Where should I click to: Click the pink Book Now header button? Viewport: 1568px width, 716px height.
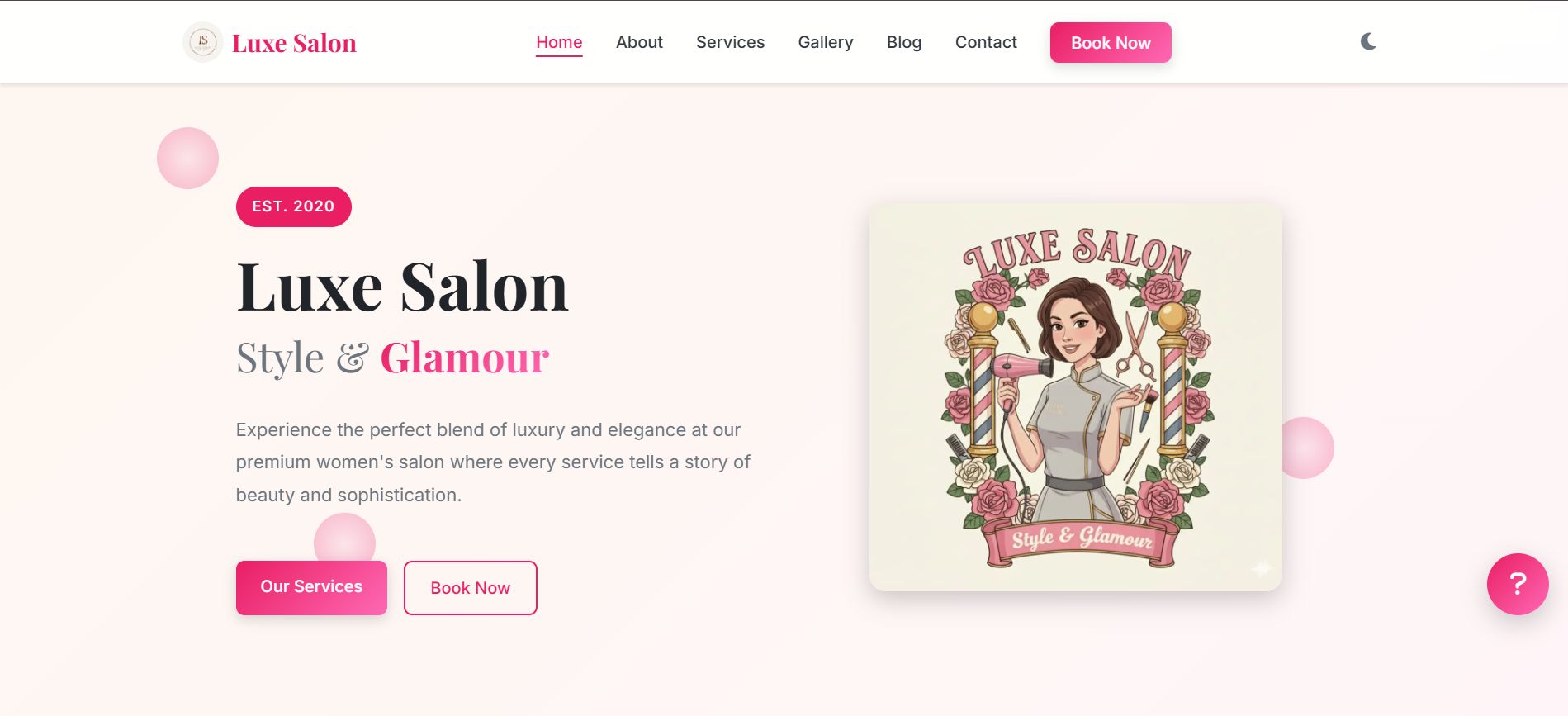click(x=1111, y=42)
